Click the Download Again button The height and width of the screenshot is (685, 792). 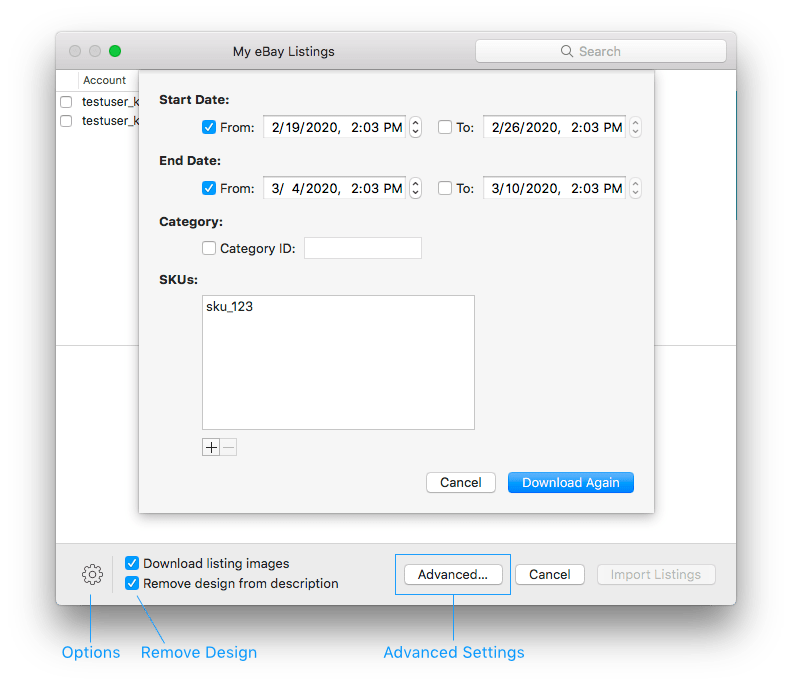pos(571,482)
